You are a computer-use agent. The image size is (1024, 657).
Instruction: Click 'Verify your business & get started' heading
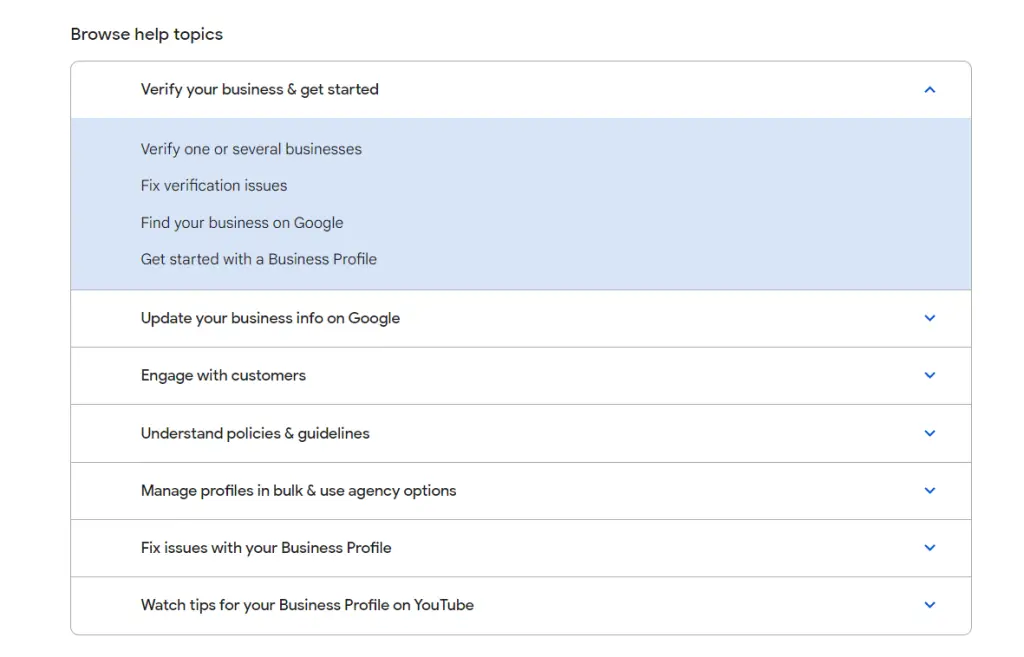click(x=259, y=89)
